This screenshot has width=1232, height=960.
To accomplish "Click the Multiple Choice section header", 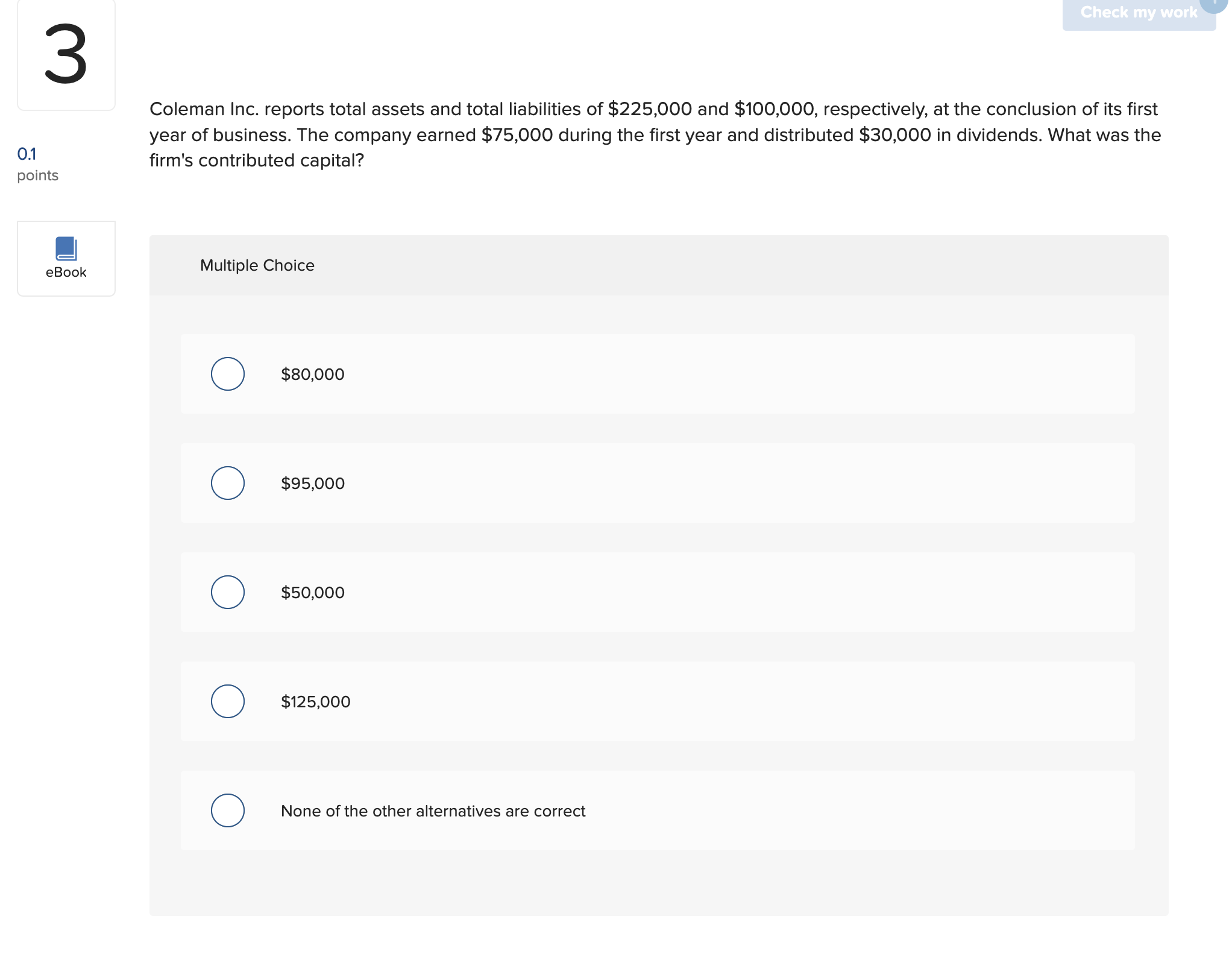I will (x=257, y=265).
